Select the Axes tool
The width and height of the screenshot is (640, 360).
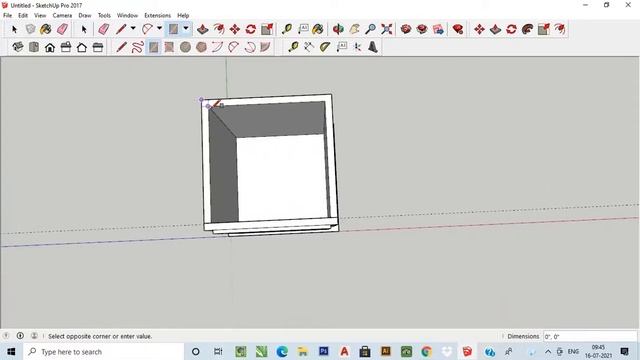tap(357, 47)
